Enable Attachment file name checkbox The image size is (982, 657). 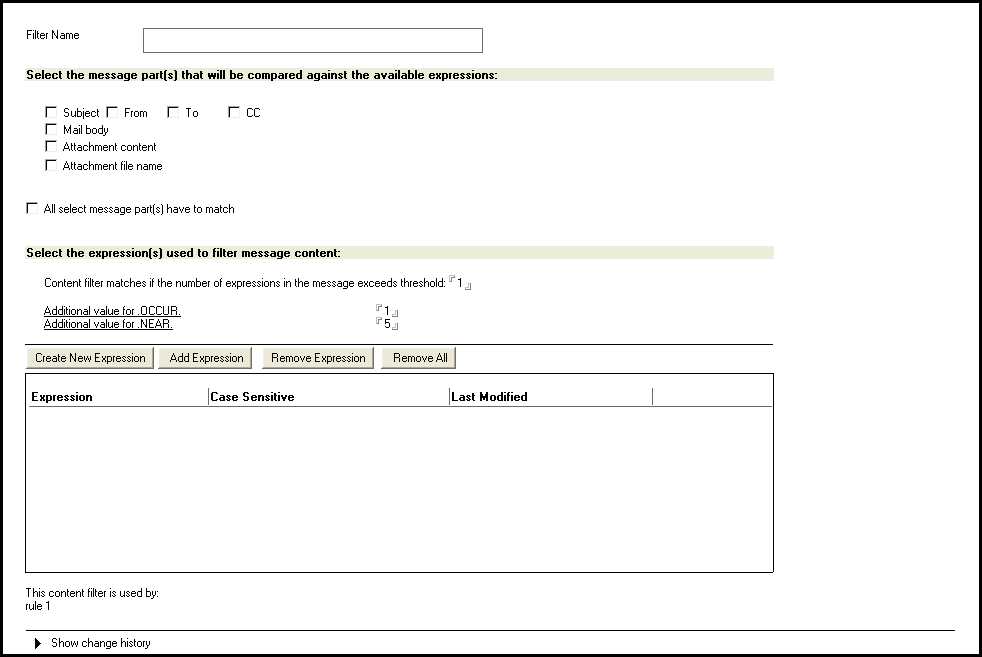pos(52,166)
